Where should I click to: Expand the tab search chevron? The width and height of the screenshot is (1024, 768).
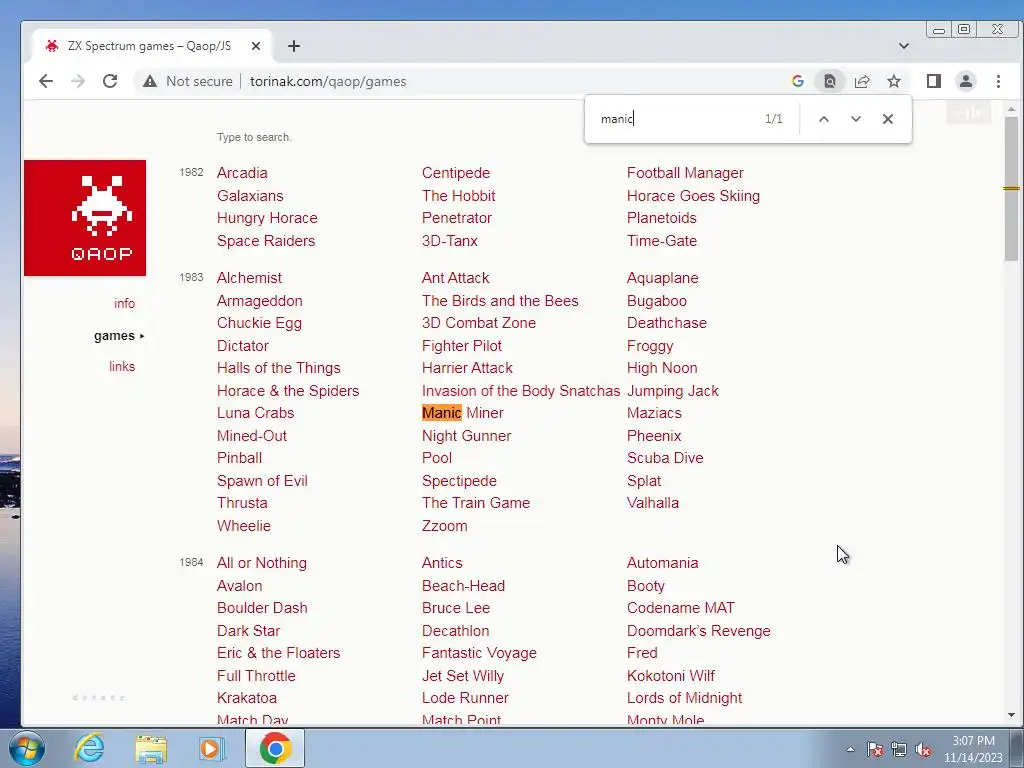(904, 46)
